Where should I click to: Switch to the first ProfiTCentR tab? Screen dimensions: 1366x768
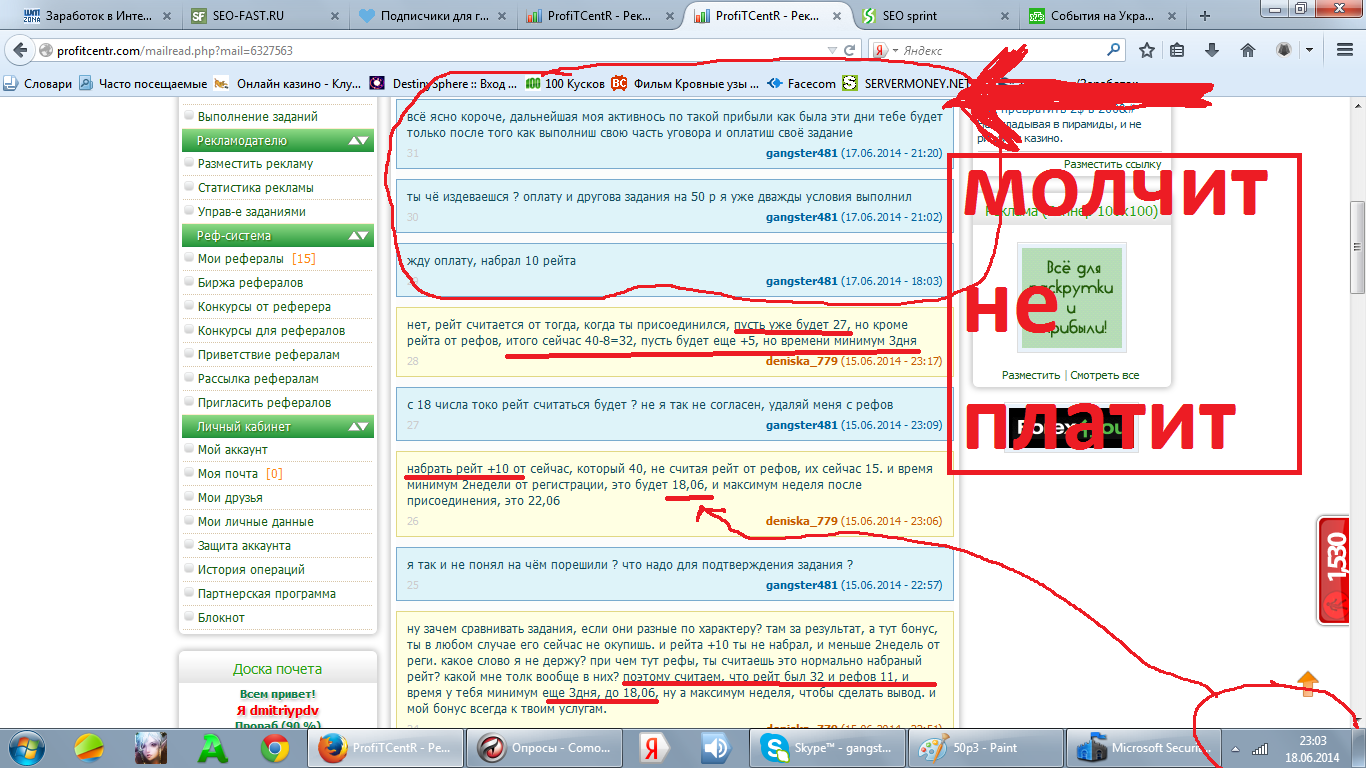601,16
